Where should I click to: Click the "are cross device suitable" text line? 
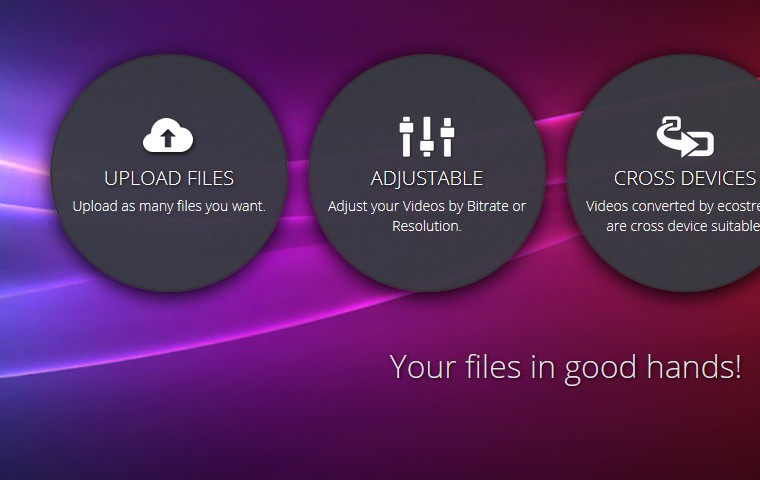pyautogui.click(x=682, y=227)
